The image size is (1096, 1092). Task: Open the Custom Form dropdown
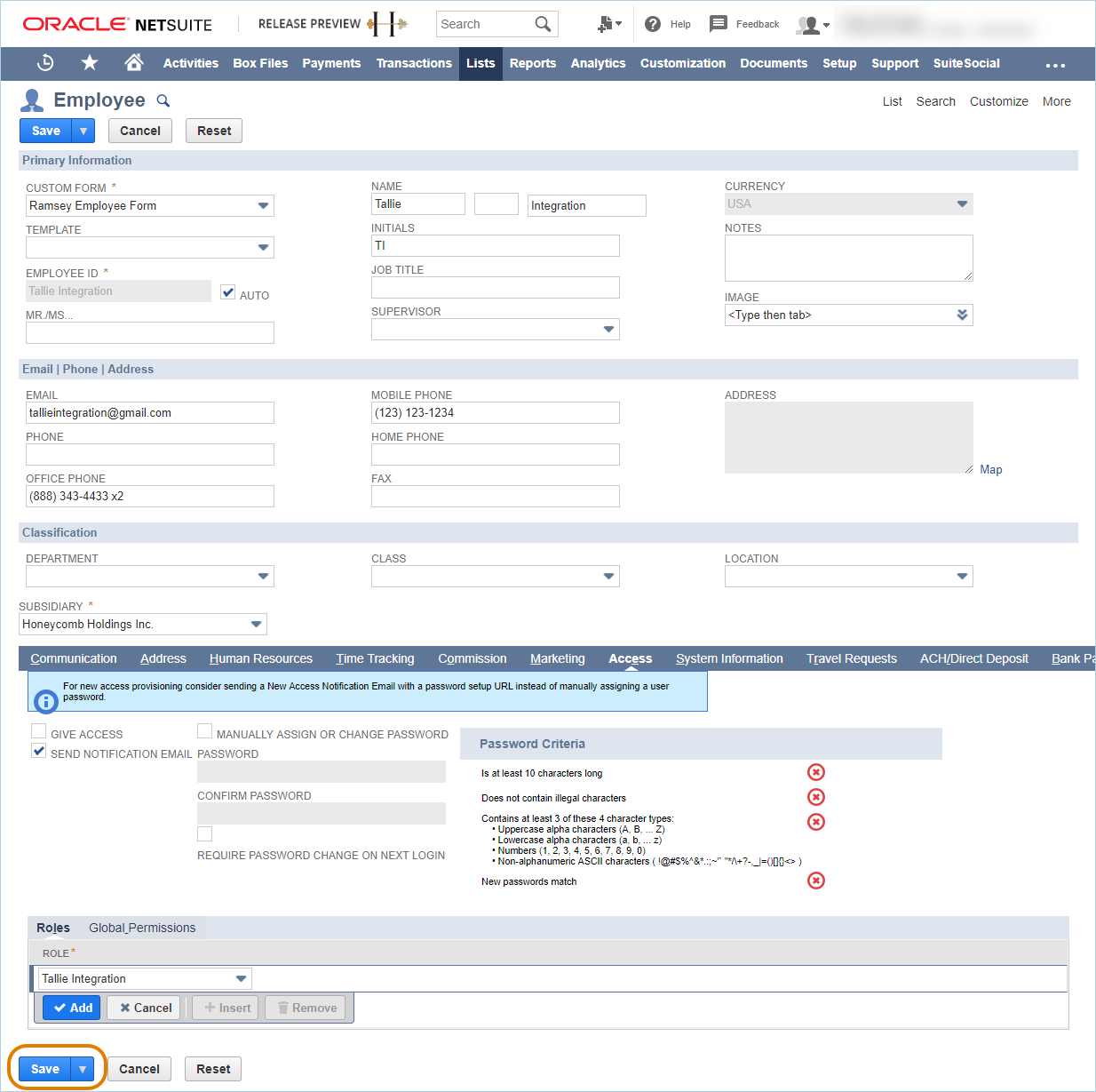point(263,206)
